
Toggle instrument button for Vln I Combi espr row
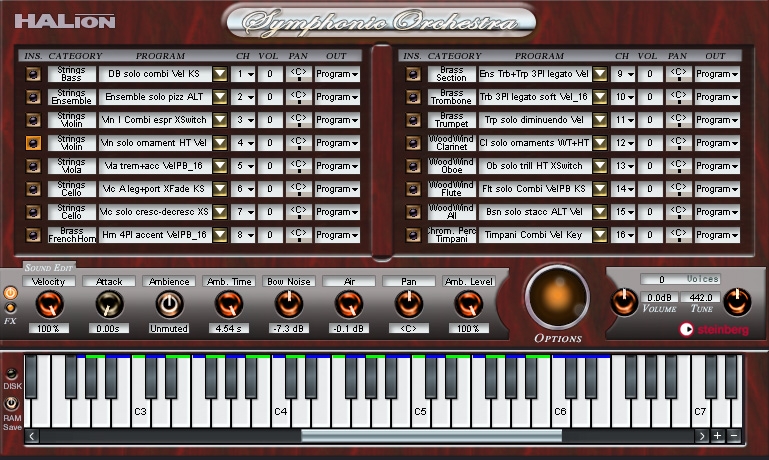(x=33, y=120)
